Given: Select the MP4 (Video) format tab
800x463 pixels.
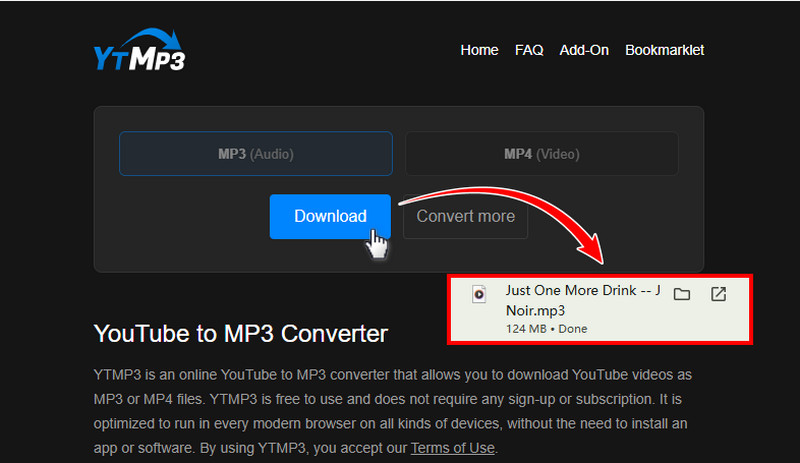Looking at the screenshot, I should [x=542, y=154].
